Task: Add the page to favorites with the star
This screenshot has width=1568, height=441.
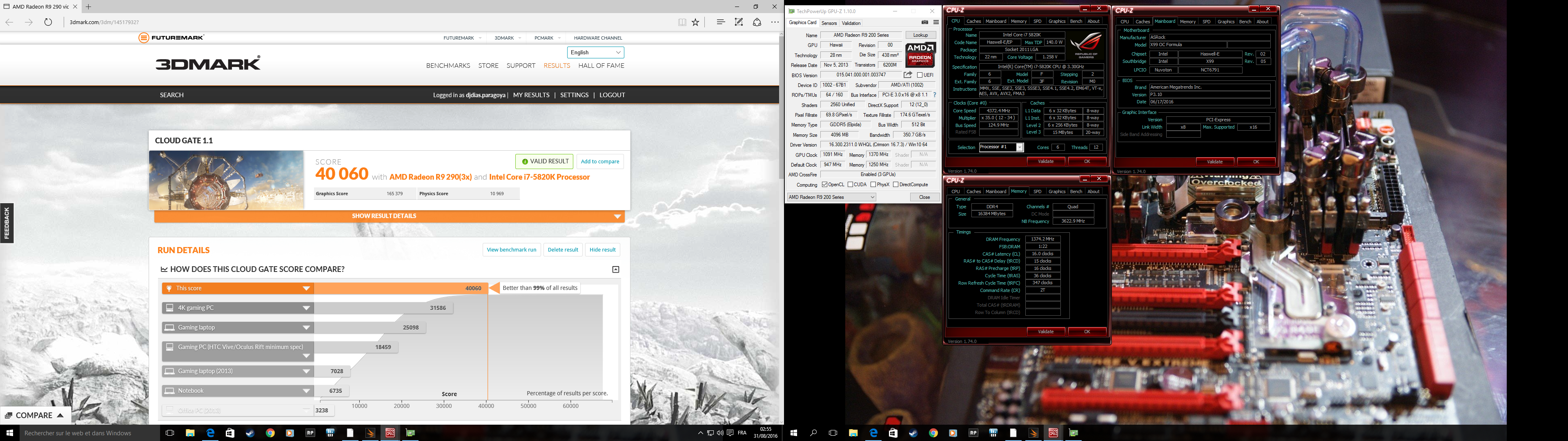Action: [x=696, y=22]
